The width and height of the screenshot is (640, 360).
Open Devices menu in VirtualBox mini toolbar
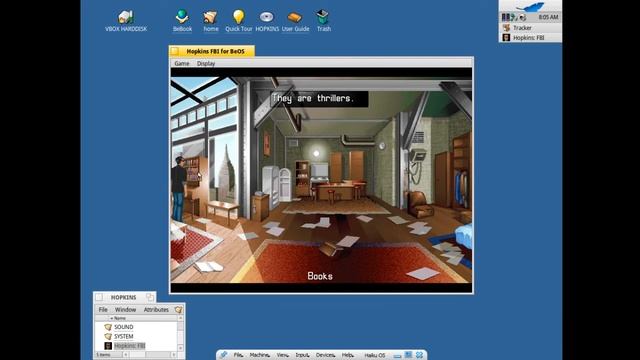[325, 355]
